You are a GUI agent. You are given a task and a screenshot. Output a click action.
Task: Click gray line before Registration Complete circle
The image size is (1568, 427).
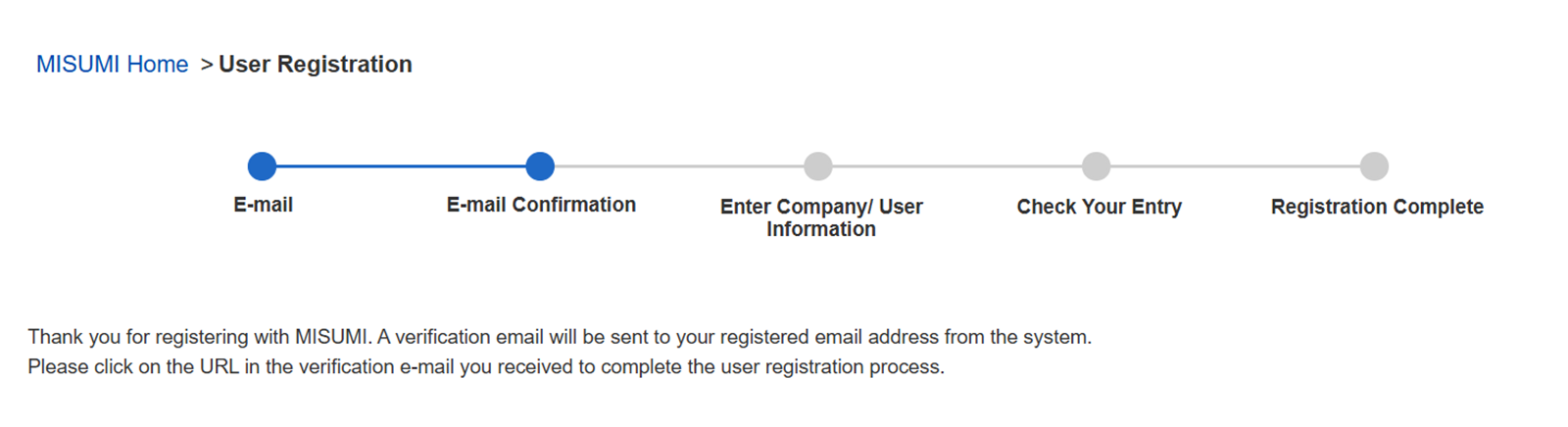pyautogui.click(x=1235, y=166)
